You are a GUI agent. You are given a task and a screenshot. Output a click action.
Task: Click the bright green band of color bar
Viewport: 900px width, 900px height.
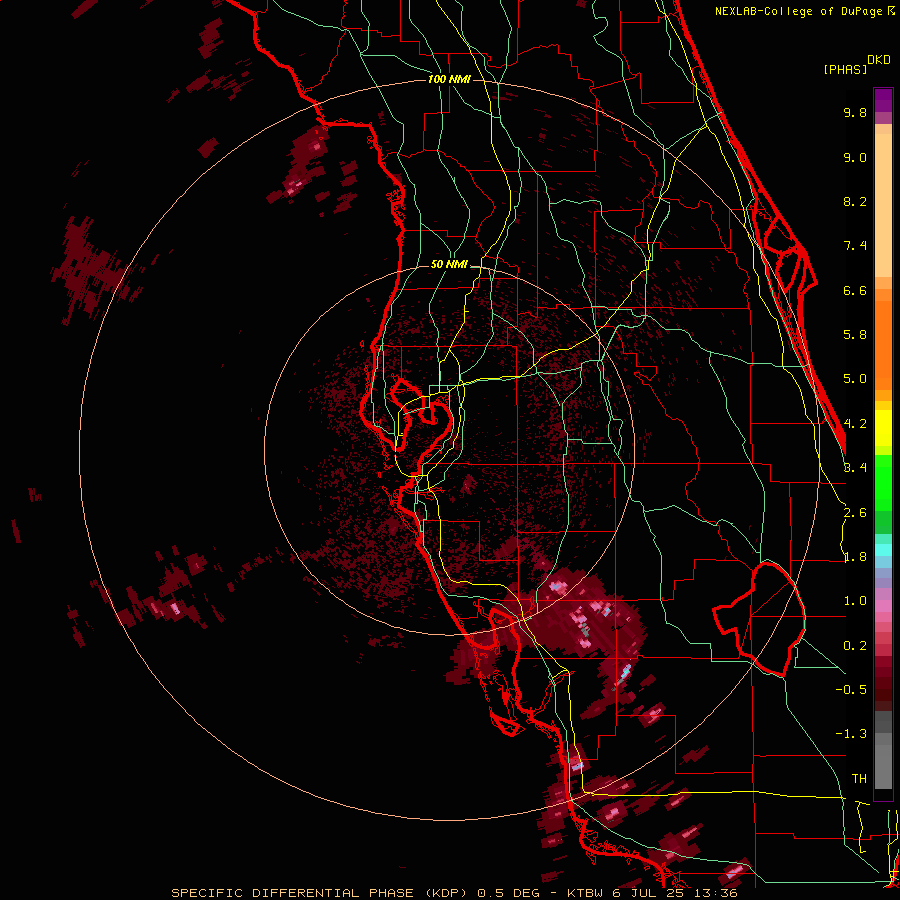tap(883, 482)
